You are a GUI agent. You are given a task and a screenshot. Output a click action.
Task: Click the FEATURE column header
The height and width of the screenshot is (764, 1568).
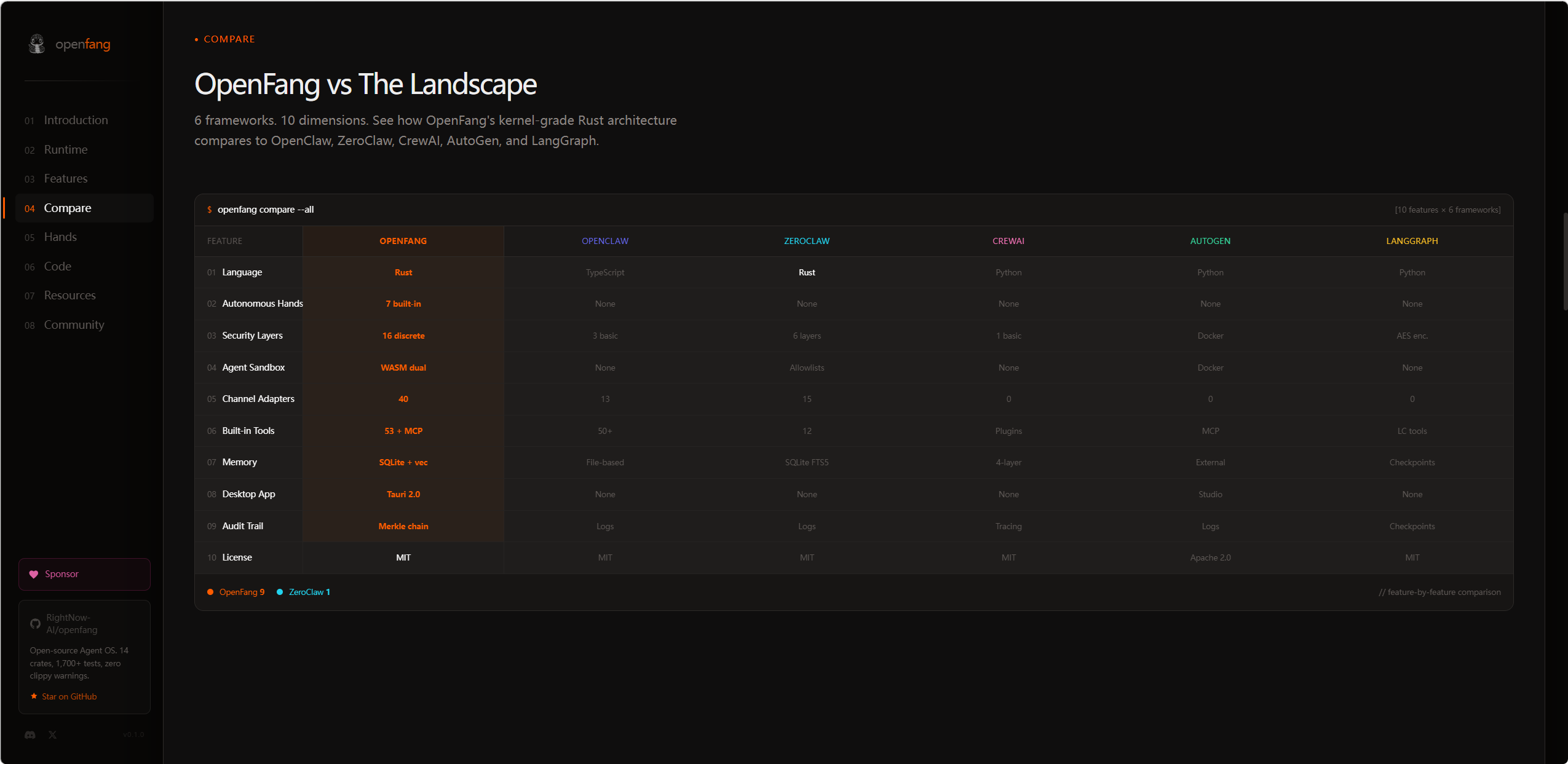tap(224, 241)
